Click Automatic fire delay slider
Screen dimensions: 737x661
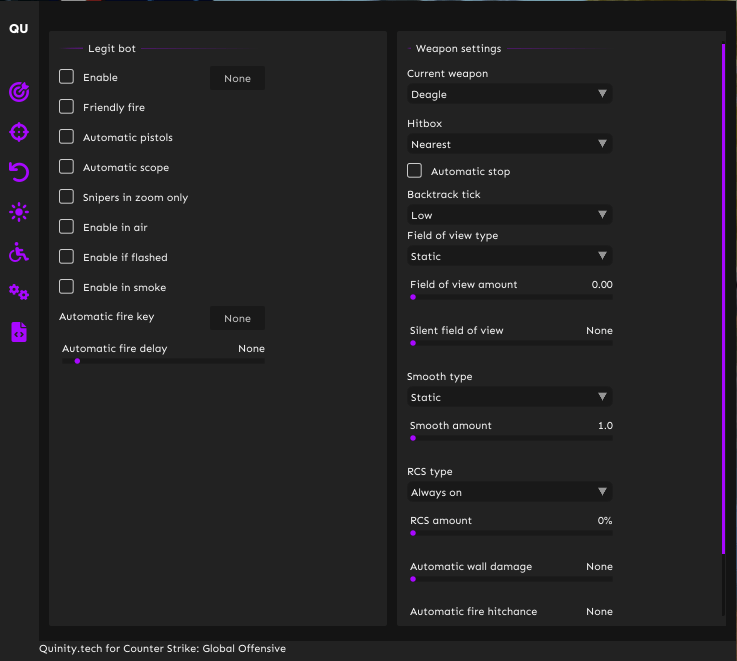163,361
